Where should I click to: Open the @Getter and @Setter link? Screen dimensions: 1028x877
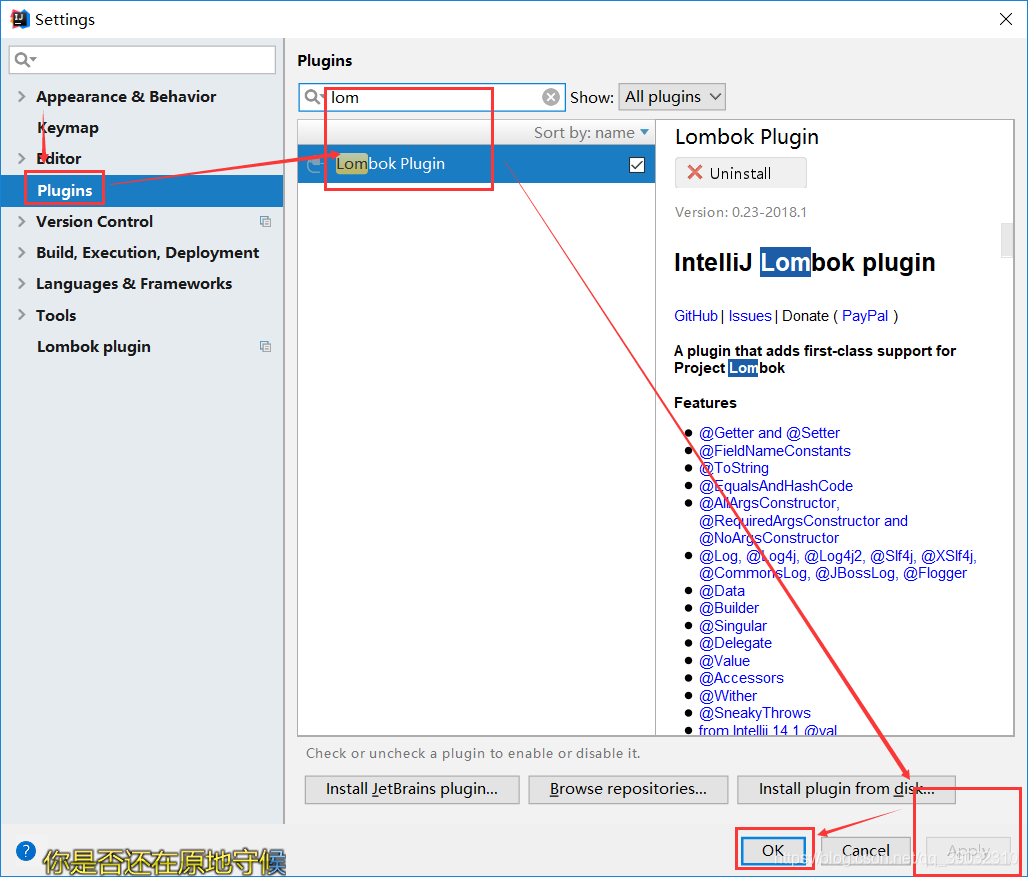[x=769, y=433]
